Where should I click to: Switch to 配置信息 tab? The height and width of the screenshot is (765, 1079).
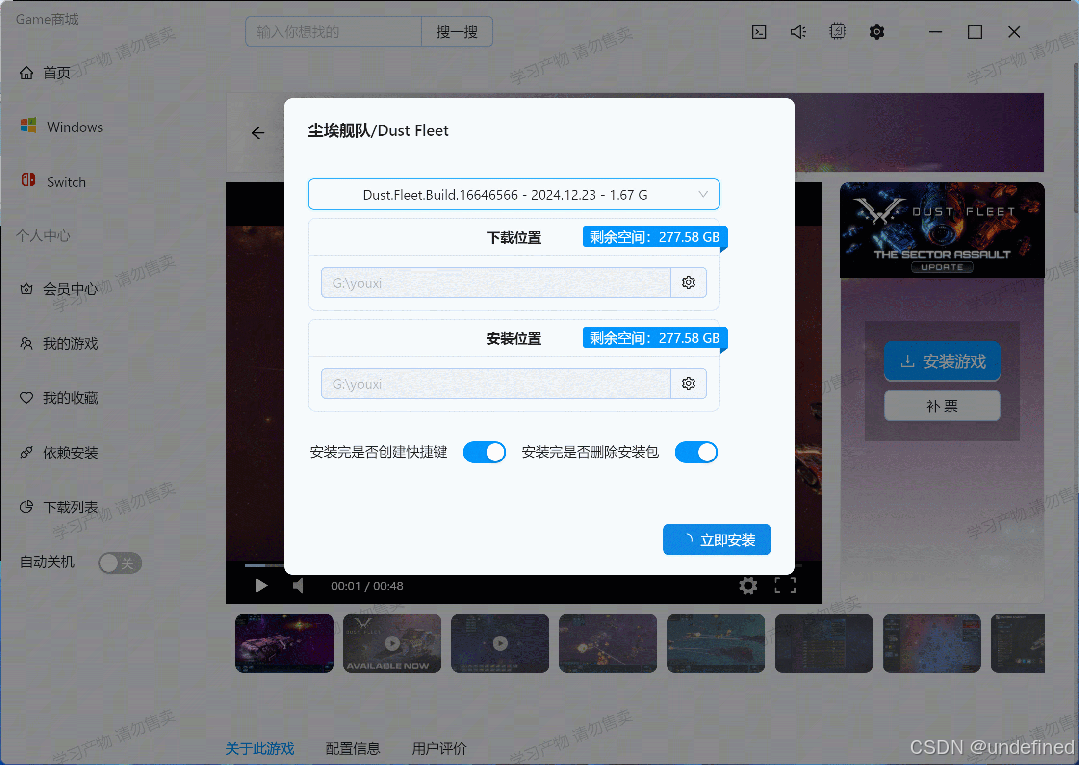(x=353, y=748)
